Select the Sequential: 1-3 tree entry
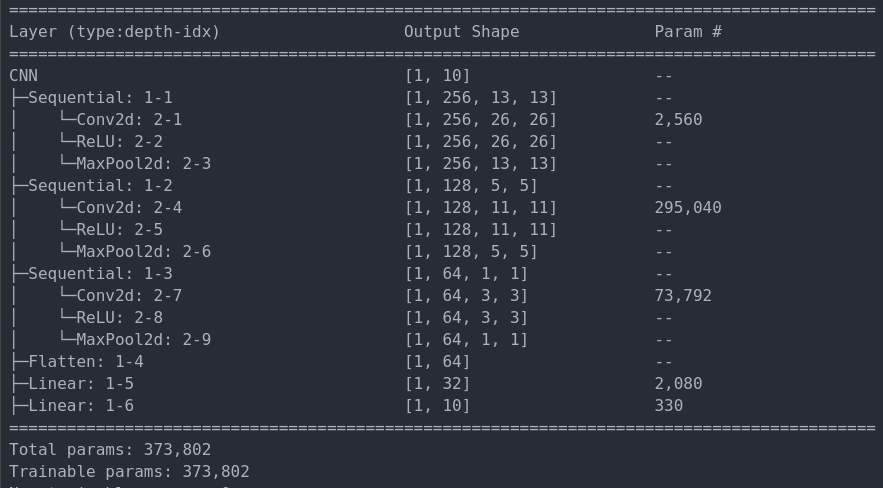The width and height of the screenshot is (883, 488). (100, 274)
